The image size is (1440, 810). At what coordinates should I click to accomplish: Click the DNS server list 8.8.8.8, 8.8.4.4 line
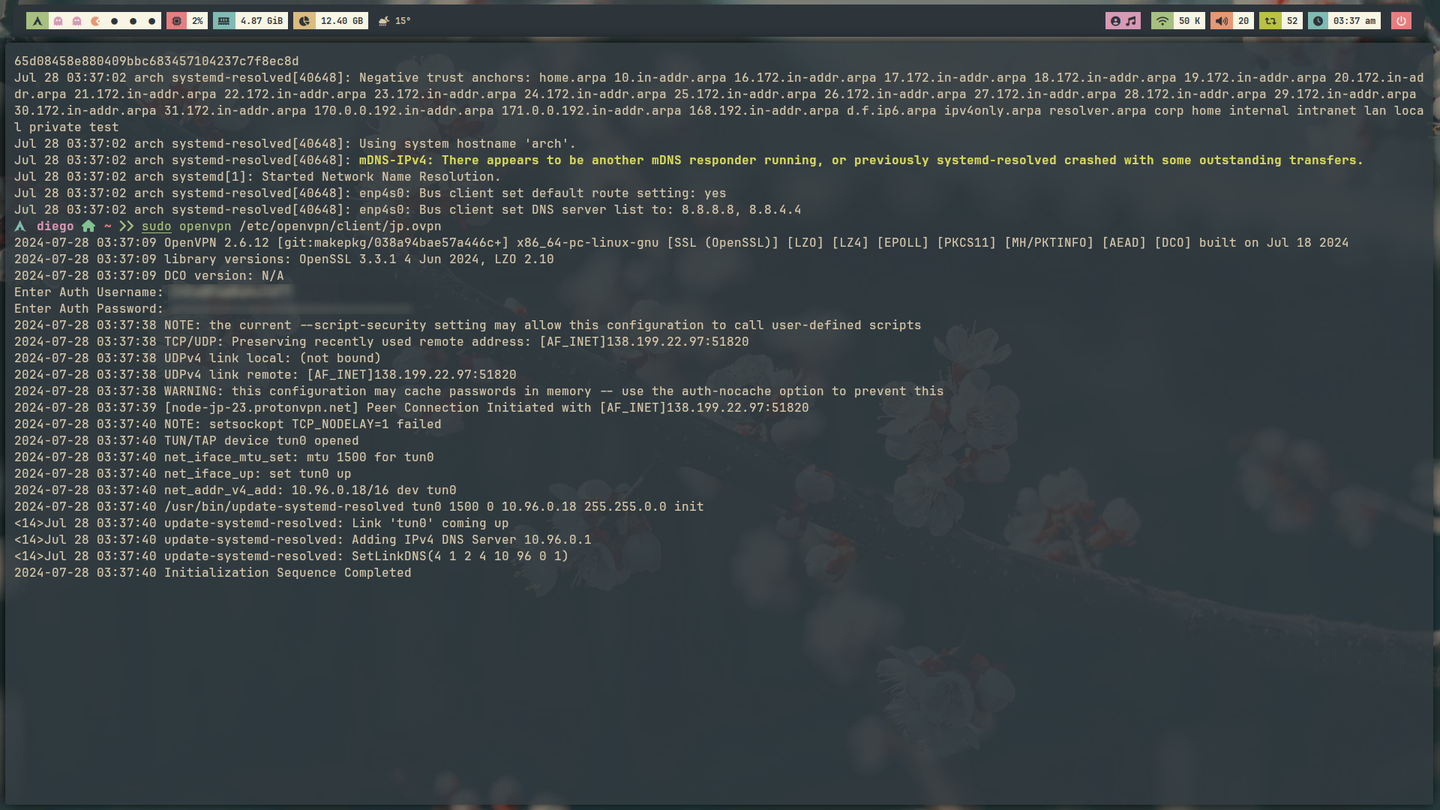point(408,210)
